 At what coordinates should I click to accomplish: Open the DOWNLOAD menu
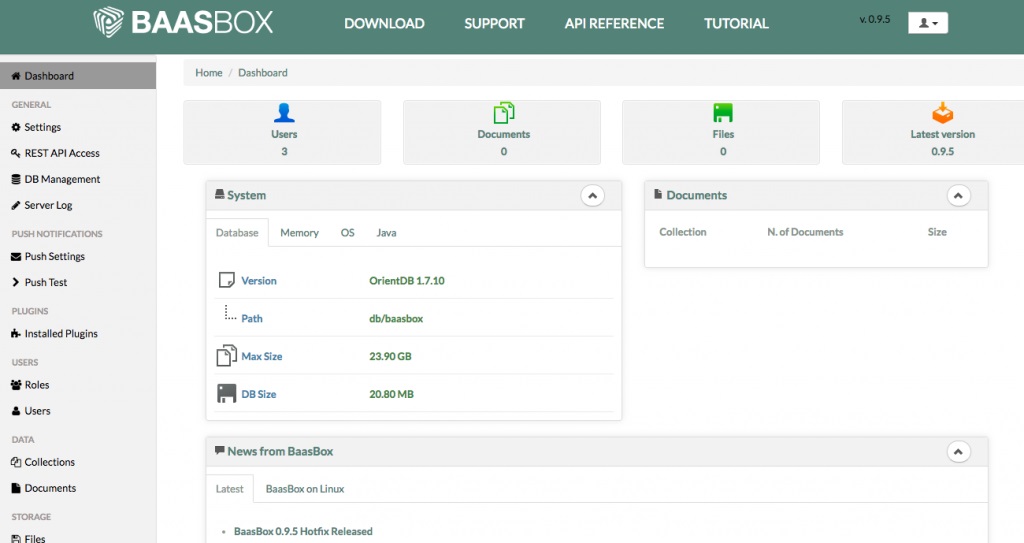click(x=384, y=24)
